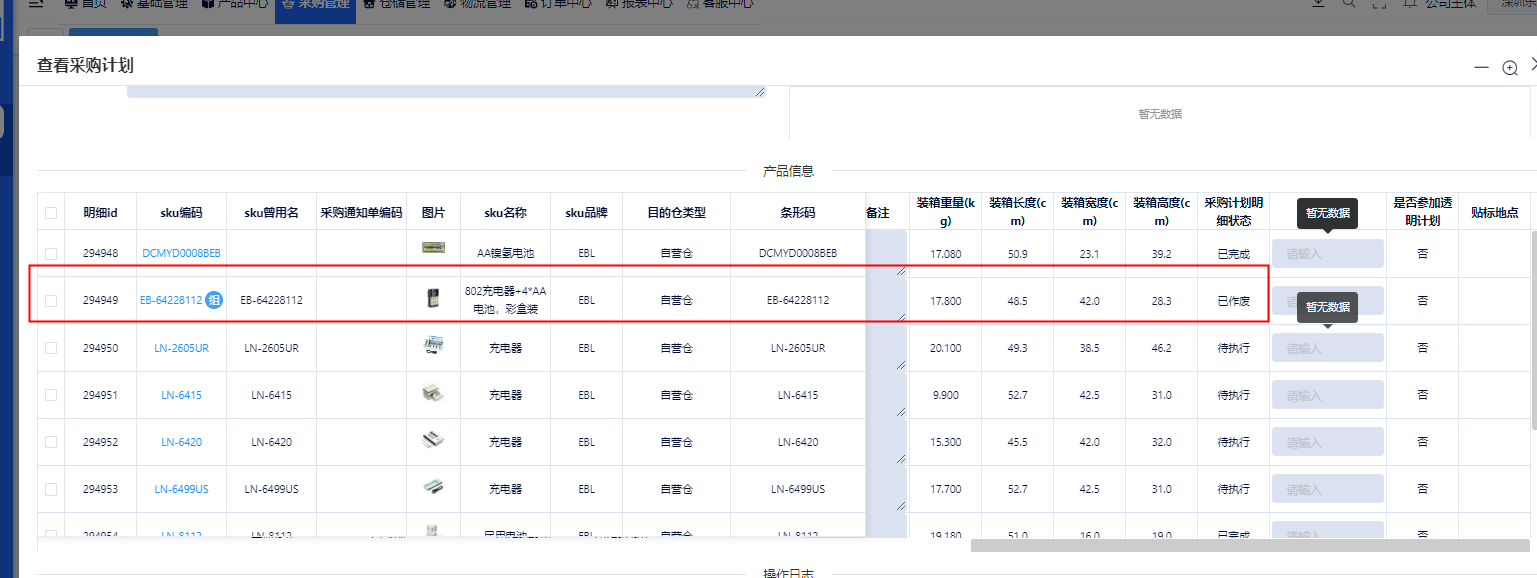Click the download icon near the top right
The height and width of the screenshot is (578, 1537).
click(1319, 4)
